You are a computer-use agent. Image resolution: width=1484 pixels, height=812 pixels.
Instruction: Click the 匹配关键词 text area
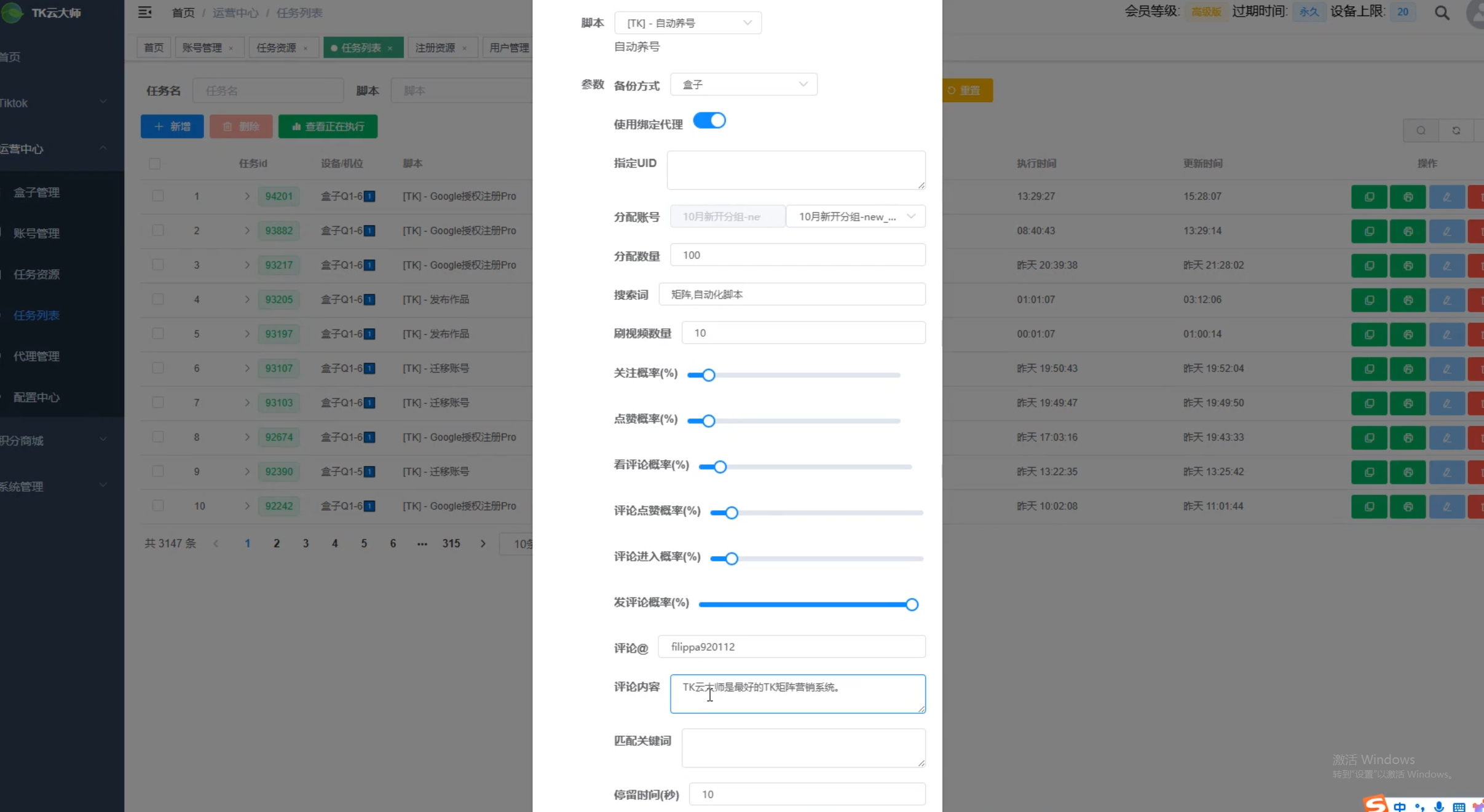click(803, 747)
